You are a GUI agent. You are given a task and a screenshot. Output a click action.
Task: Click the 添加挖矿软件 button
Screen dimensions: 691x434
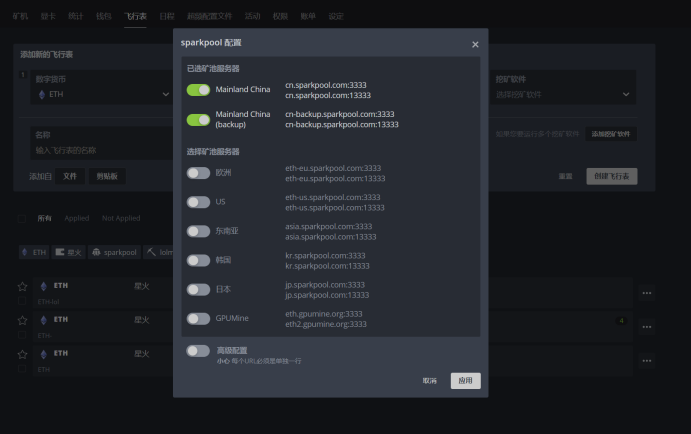(611, 134)
